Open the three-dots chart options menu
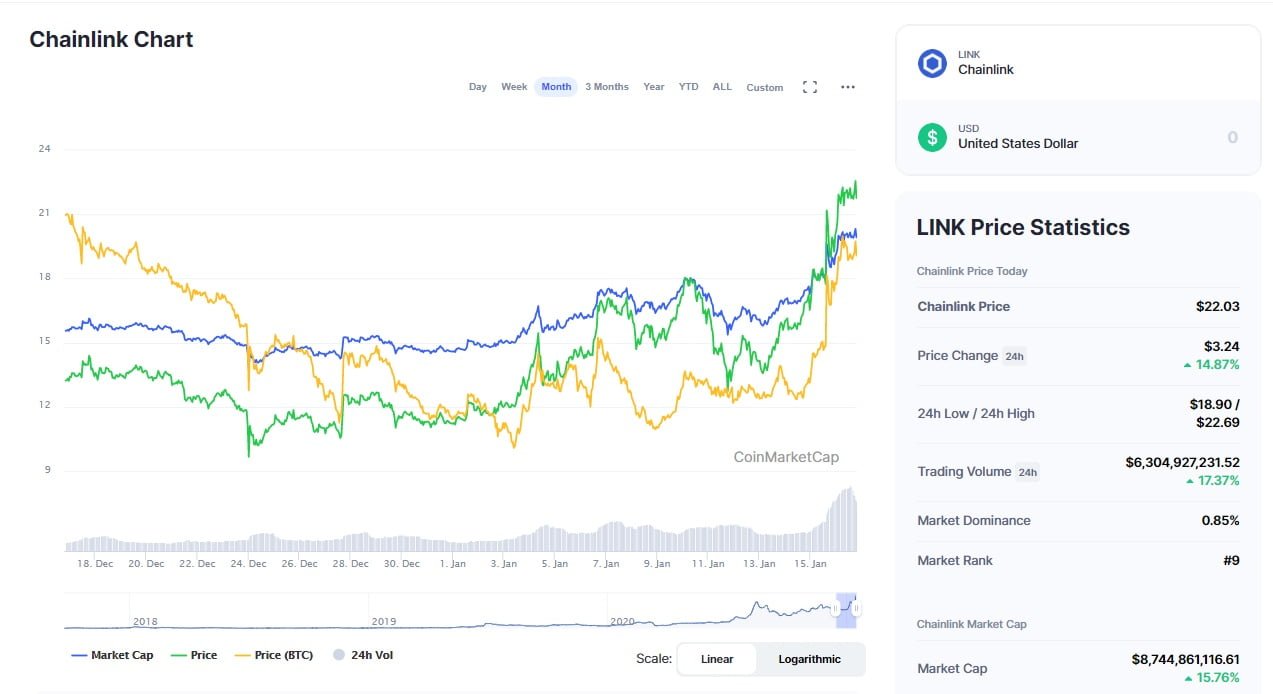1273x694 pixels. (848, 87)
